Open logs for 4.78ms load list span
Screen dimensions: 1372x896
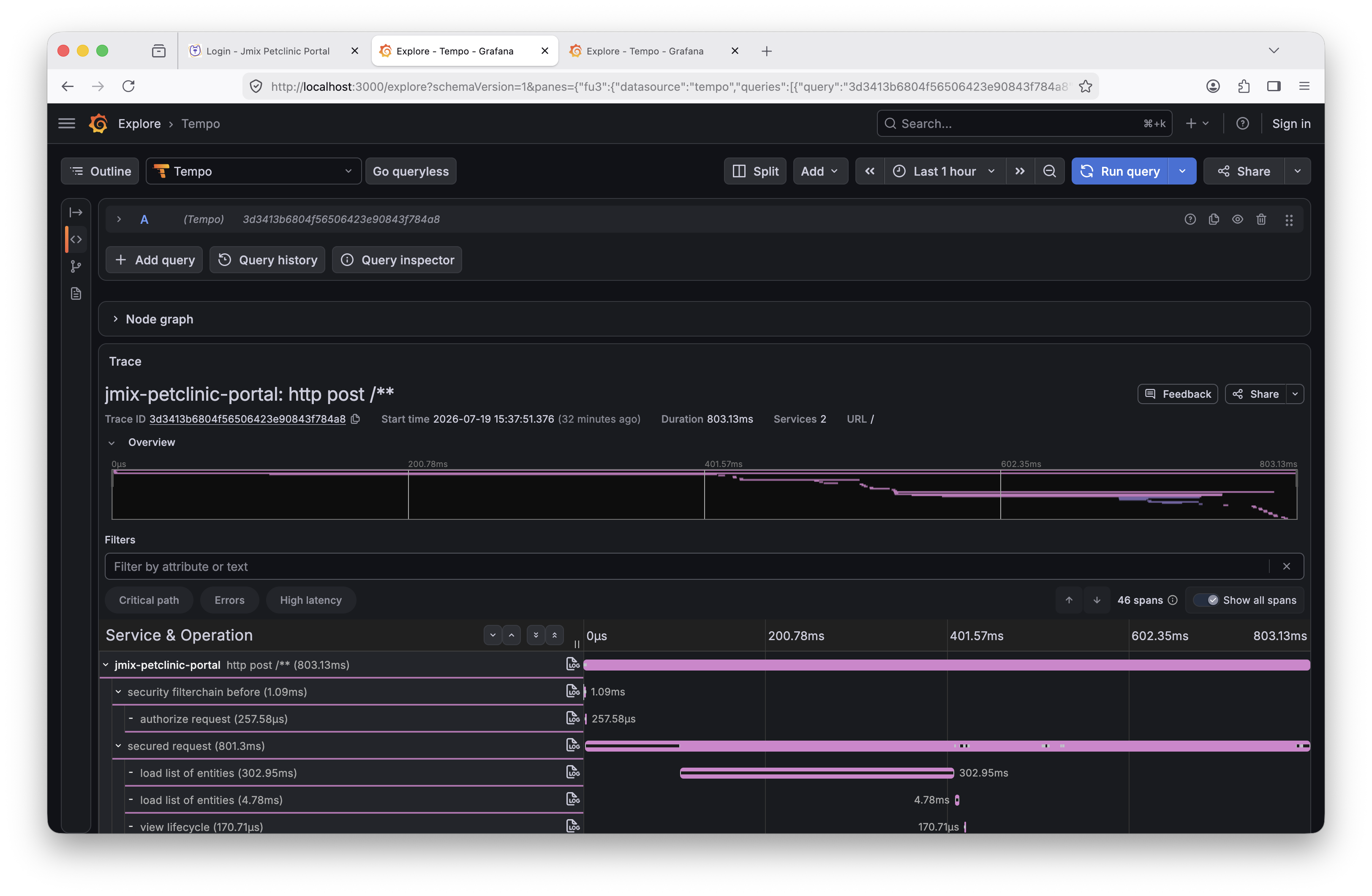(x=572, y=799)
